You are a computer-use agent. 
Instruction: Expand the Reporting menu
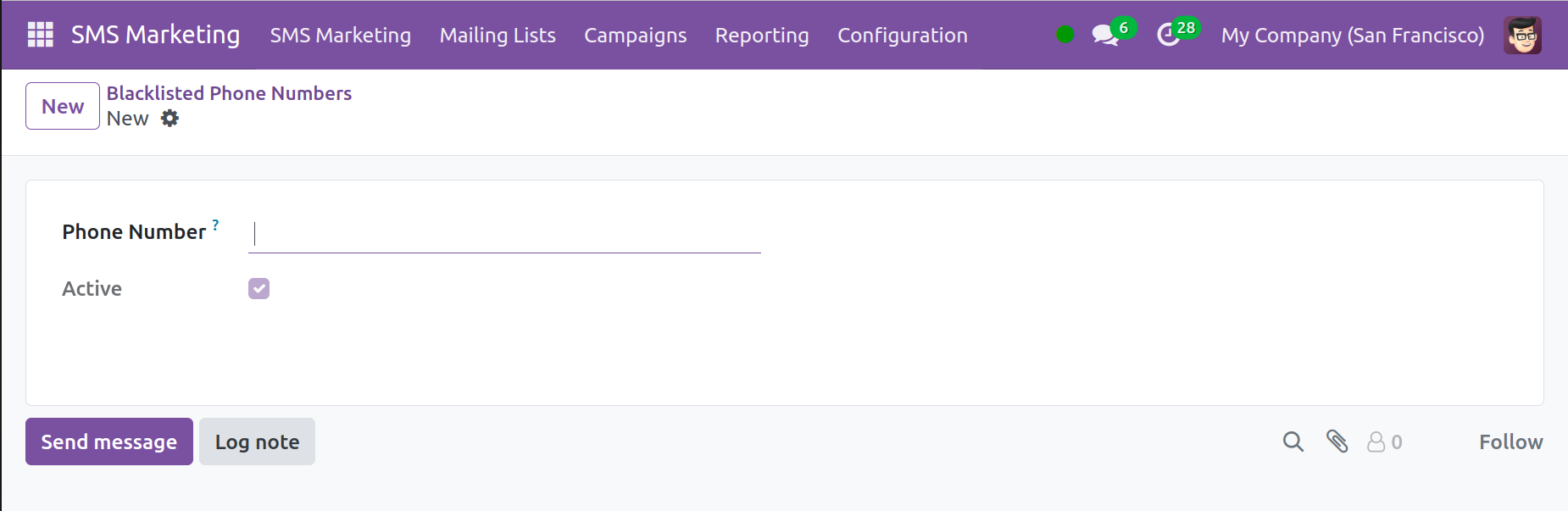click(761, 35)
